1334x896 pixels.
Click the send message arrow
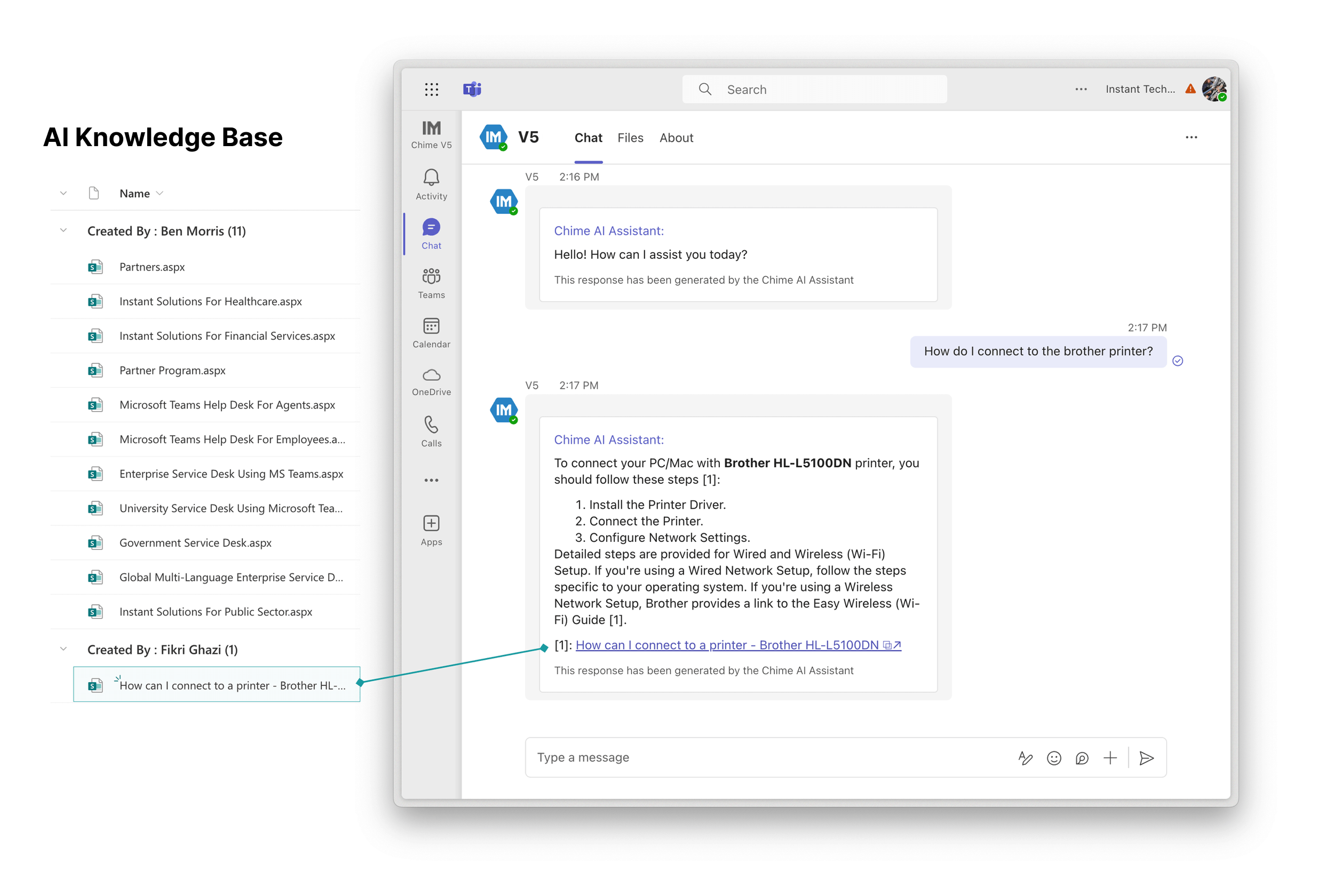click(x=1146, y=758)
